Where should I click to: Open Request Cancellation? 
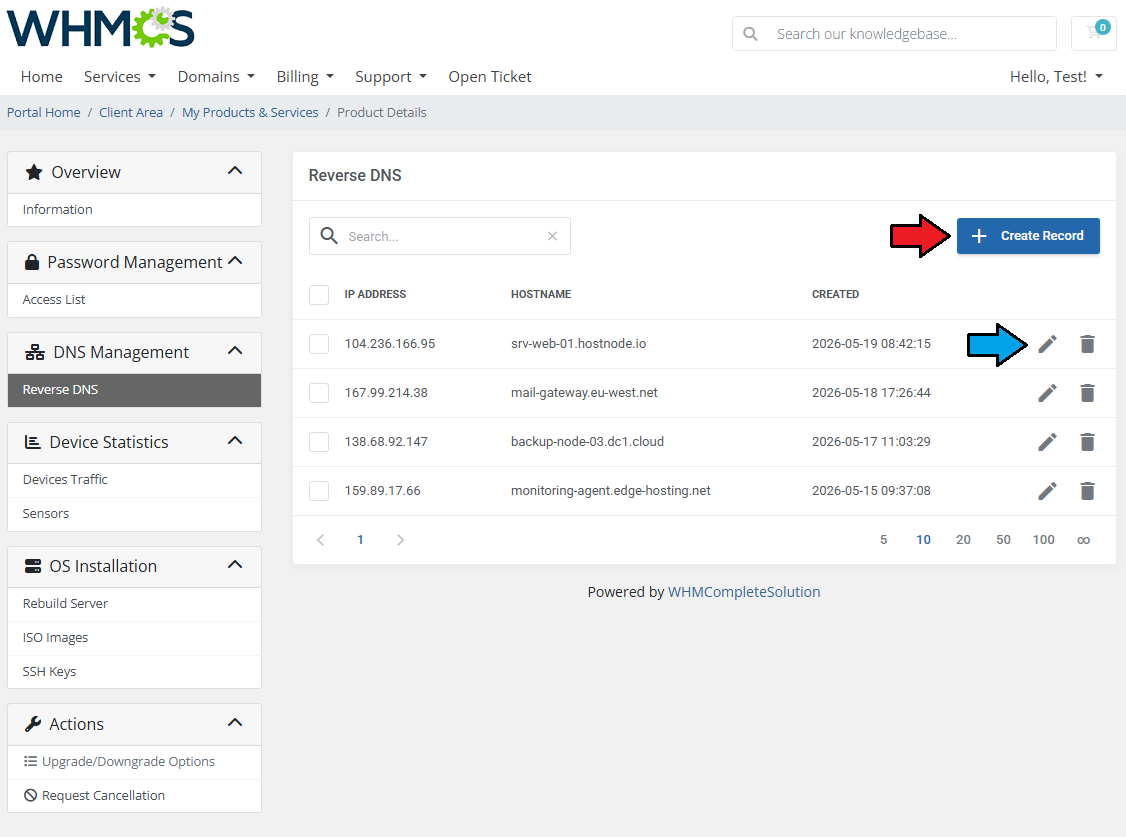pos(134,796)
